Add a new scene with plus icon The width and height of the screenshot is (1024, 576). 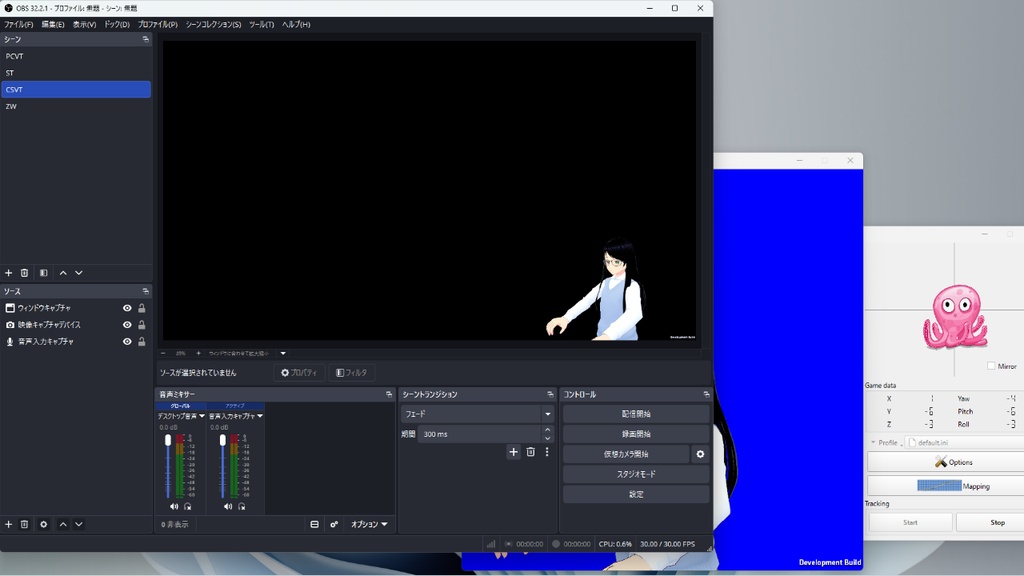(8, 273)
